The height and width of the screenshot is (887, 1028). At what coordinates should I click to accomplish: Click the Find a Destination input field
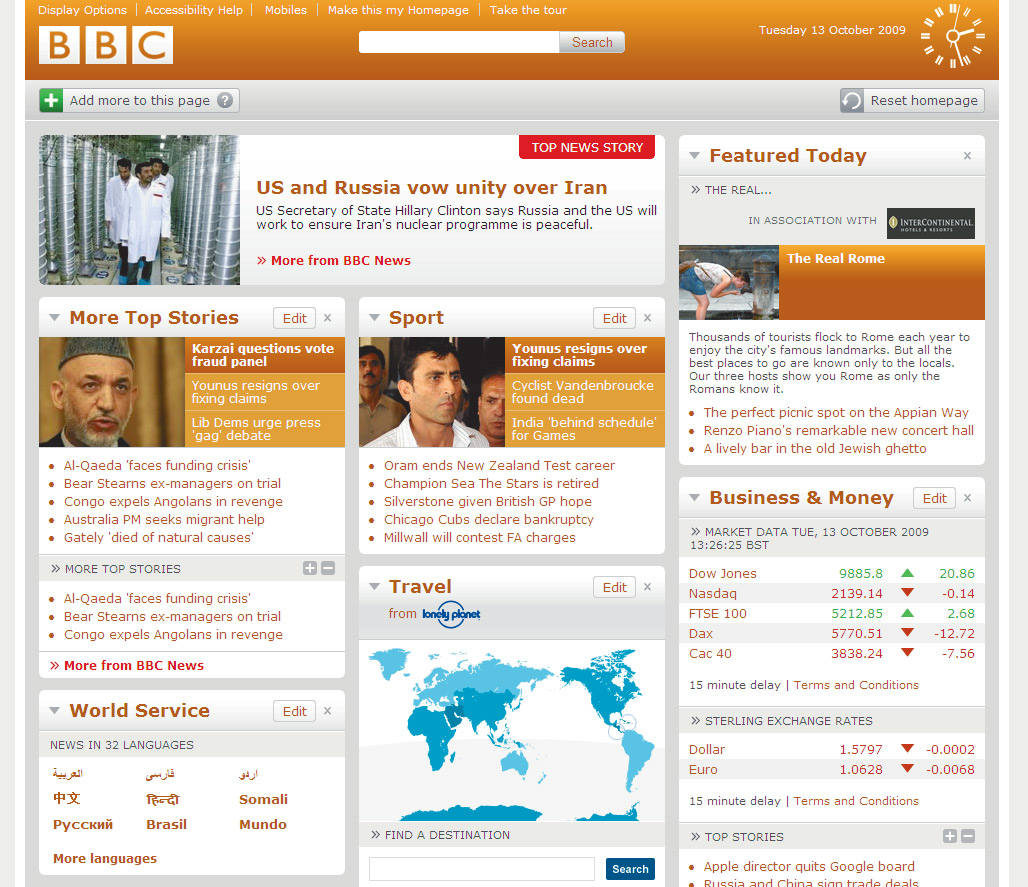(481, 869)
